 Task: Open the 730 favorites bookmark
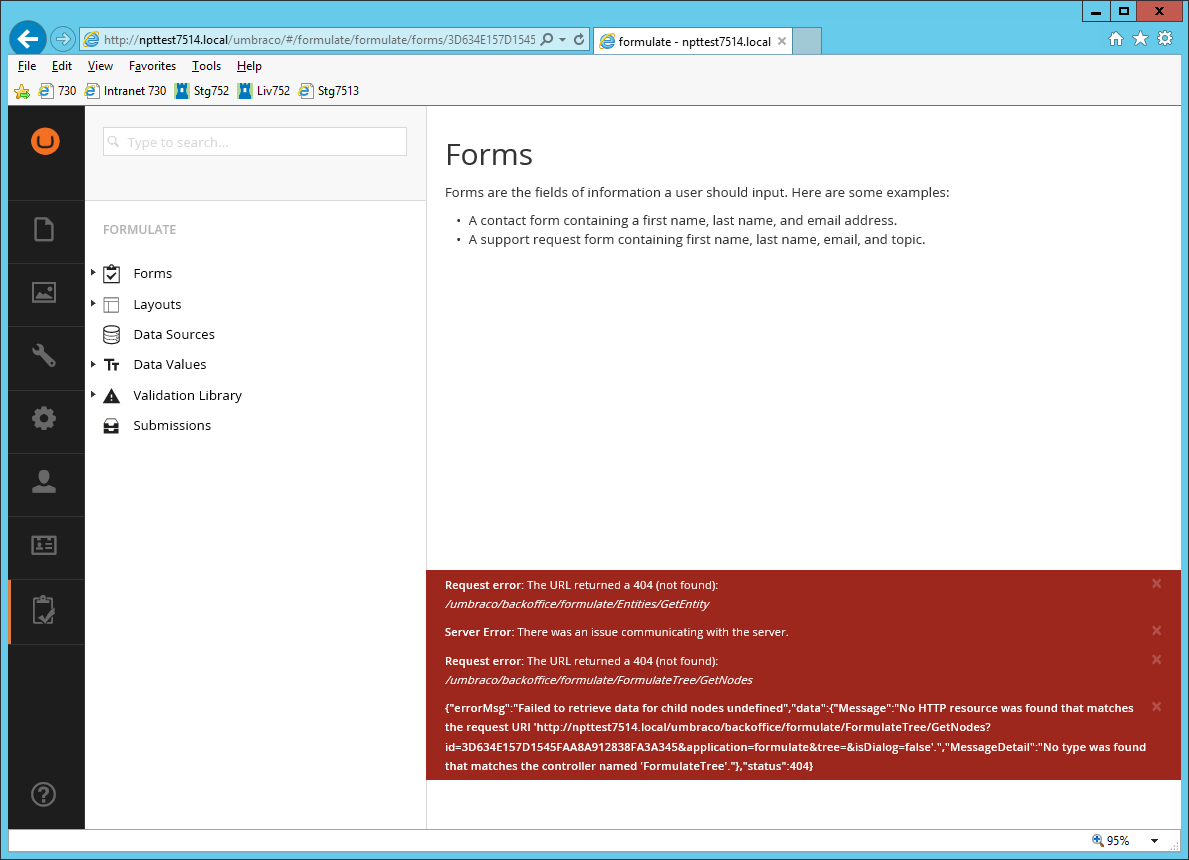pyautogui.click(x=57, y=91)
